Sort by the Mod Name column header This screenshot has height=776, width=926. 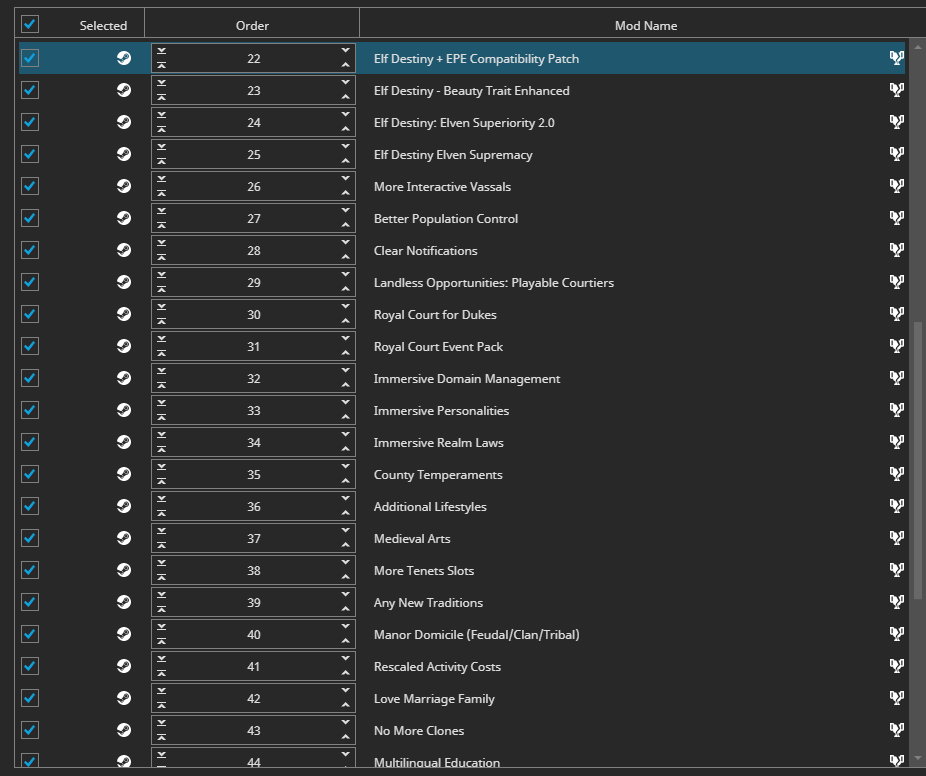pos(645,25)
